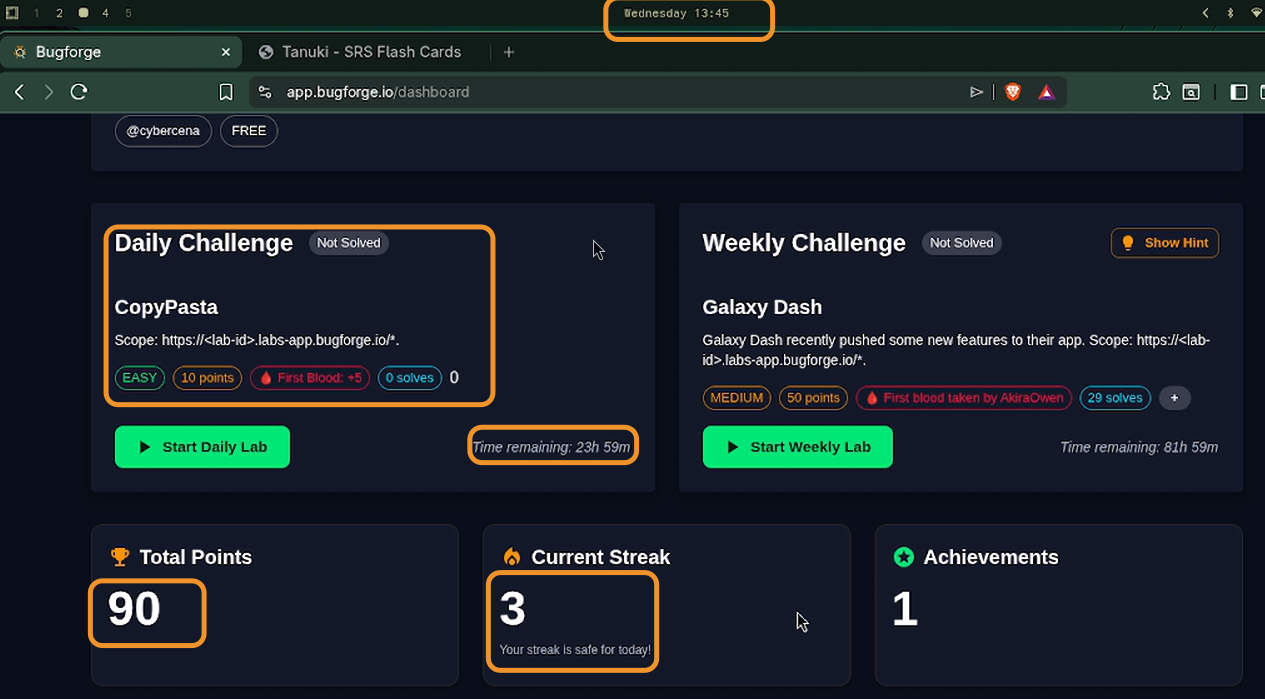Switch to workspace 2 in top bar
Screen dimensions: 1265x699
coord(59,13)
